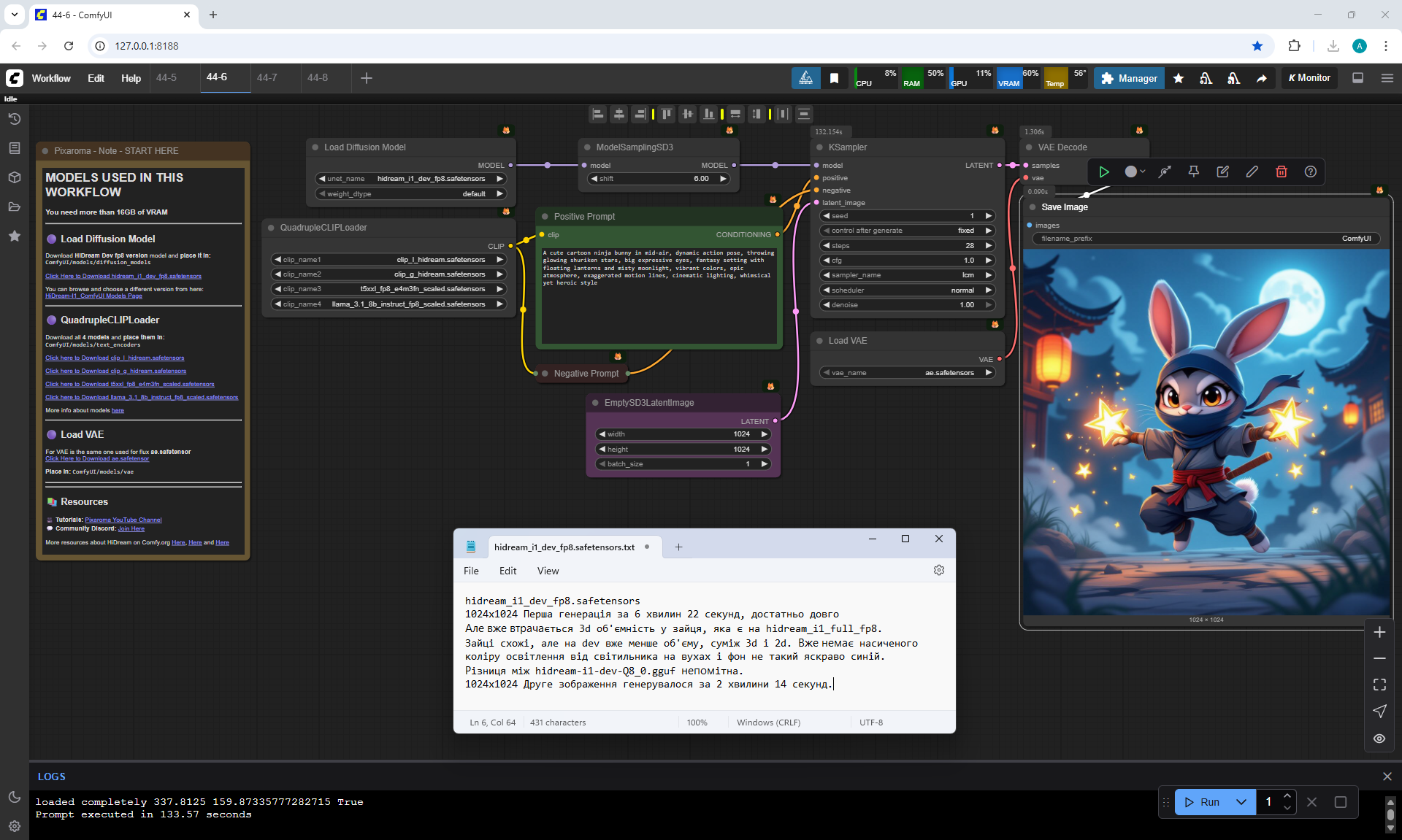Image resolution: width=1402 pixels, height=840 pixels.
Task: Expand the Run button dropdown arrow
Action: 1241,802
